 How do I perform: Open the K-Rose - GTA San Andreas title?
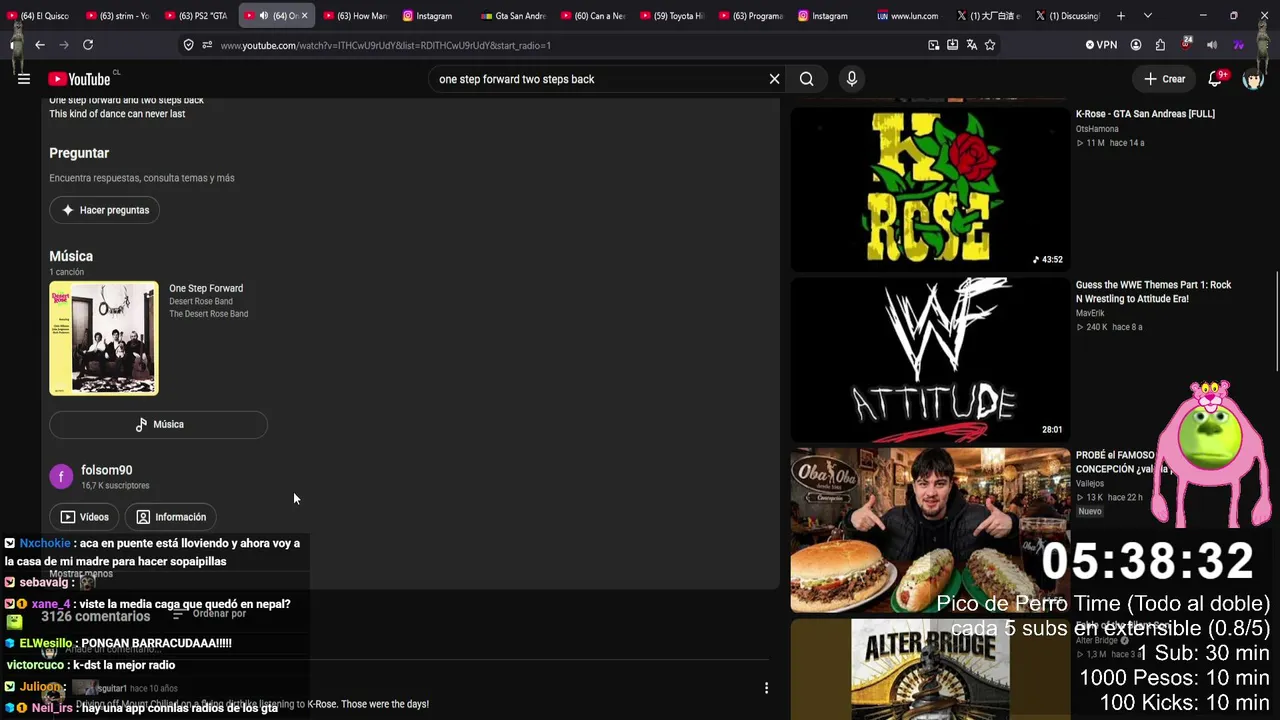(x=1145, y=114)
